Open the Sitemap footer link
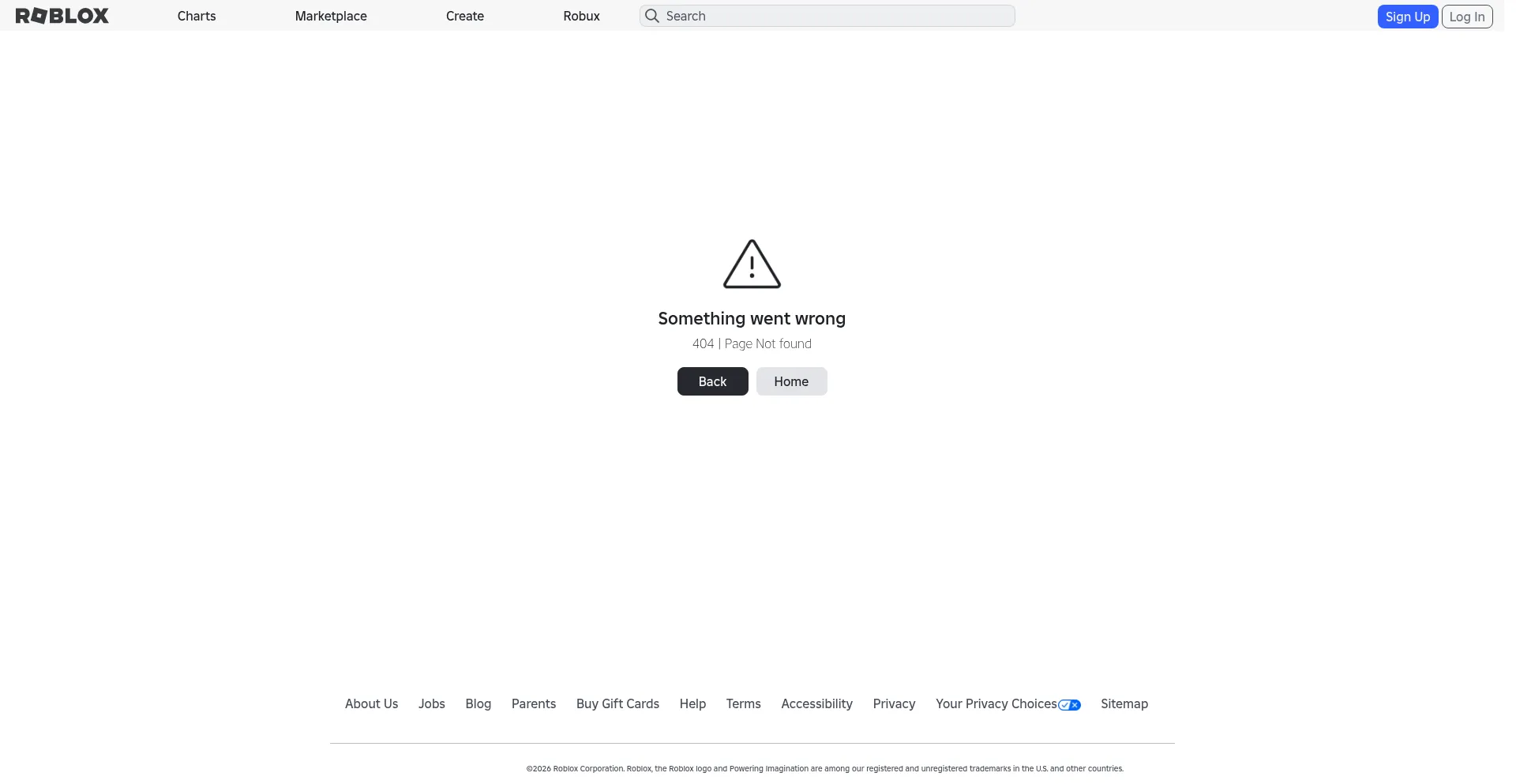This screenshot has height=784, width=1516. point(1124,703)
